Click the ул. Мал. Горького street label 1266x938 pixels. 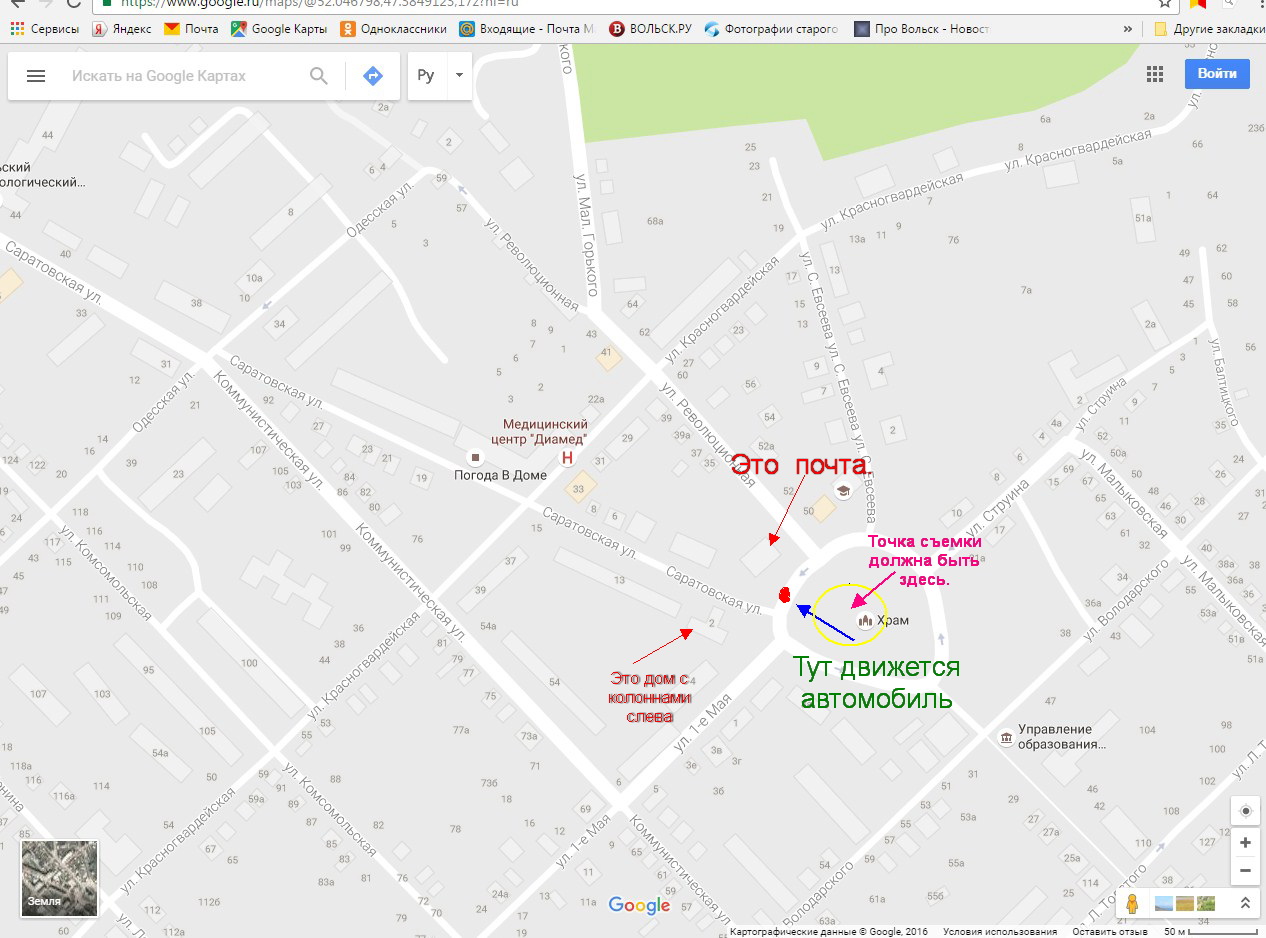584,236
